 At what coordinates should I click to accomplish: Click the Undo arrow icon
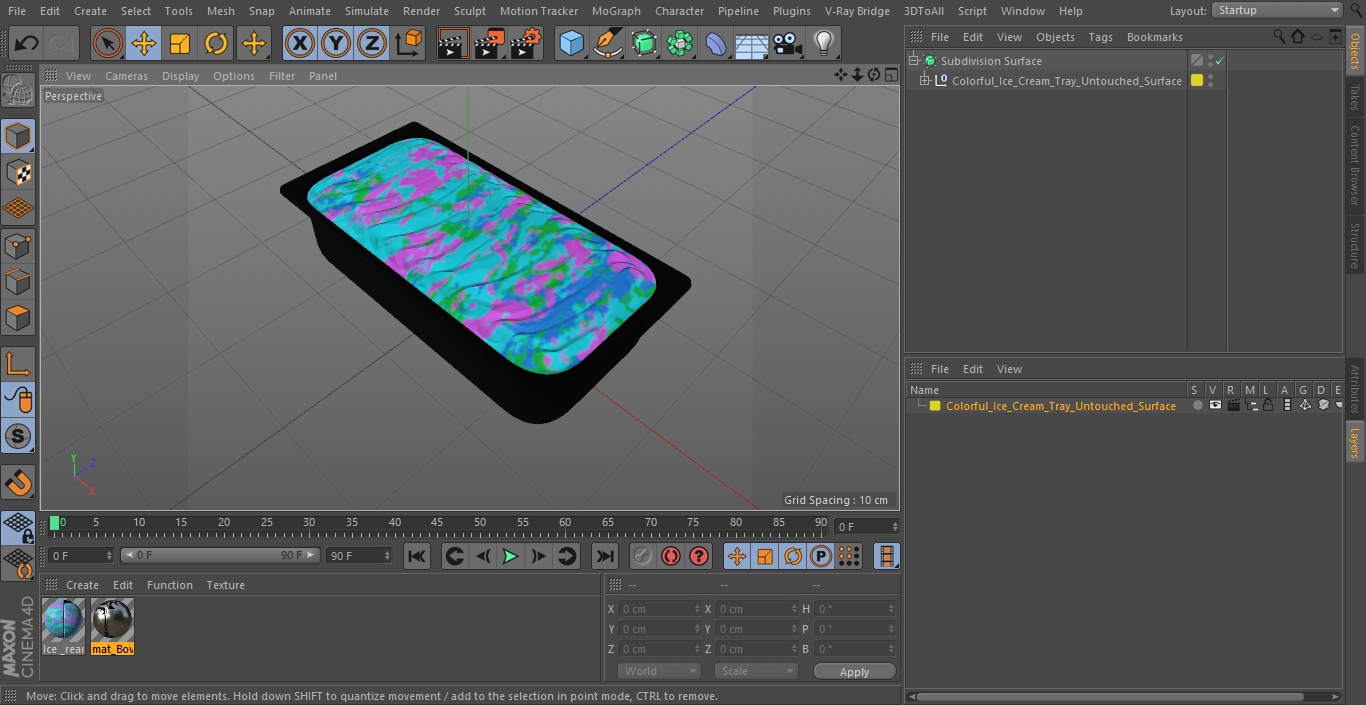click(x=27, y=43)
